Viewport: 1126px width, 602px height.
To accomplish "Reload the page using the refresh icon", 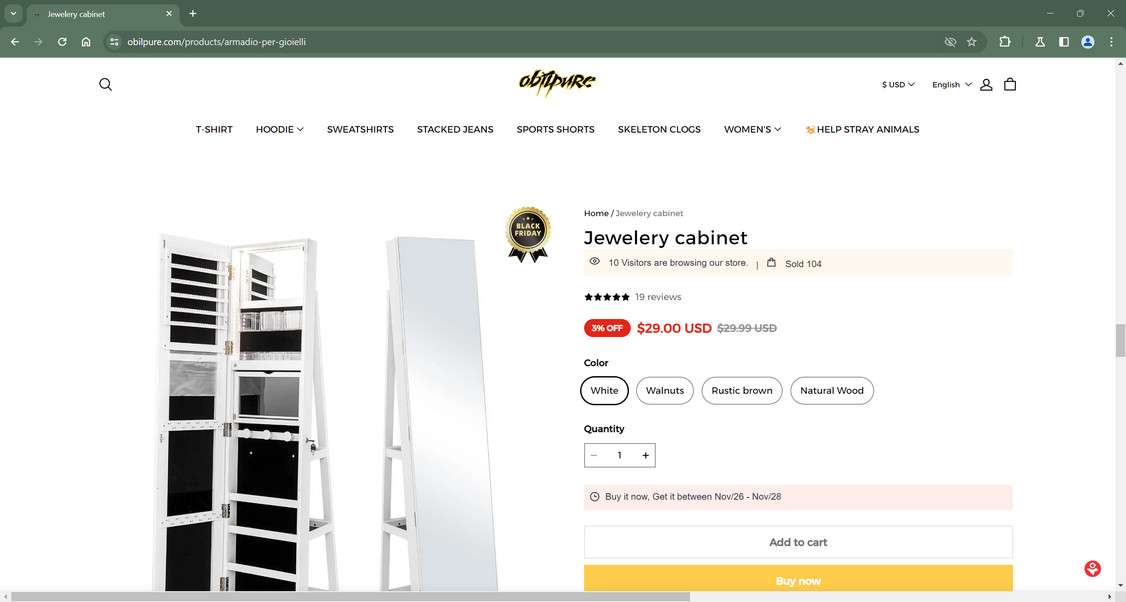I will pyautogui.click(x=62, y=42).
